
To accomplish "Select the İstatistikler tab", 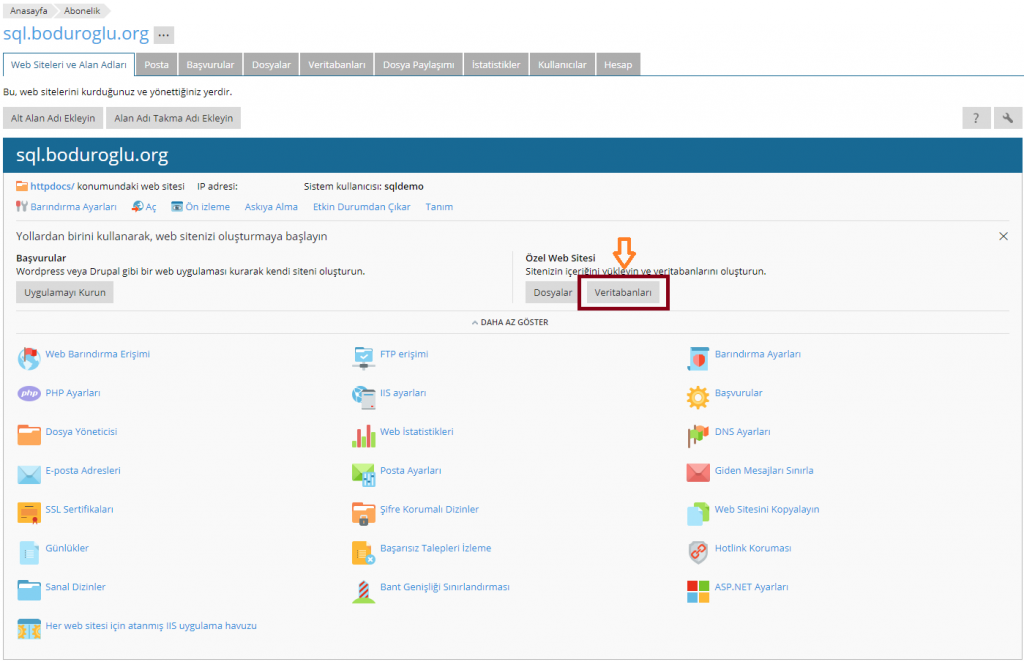I will click(x=496, y=65).
